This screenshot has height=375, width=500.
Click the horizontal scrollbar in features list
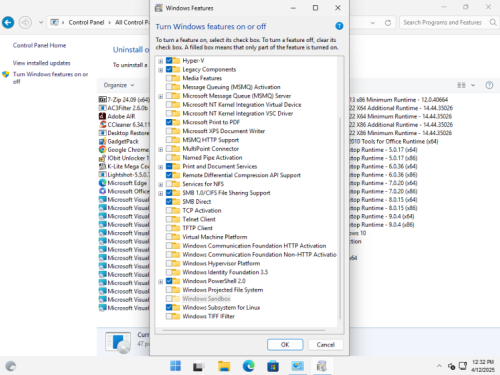tap(244, 330)
